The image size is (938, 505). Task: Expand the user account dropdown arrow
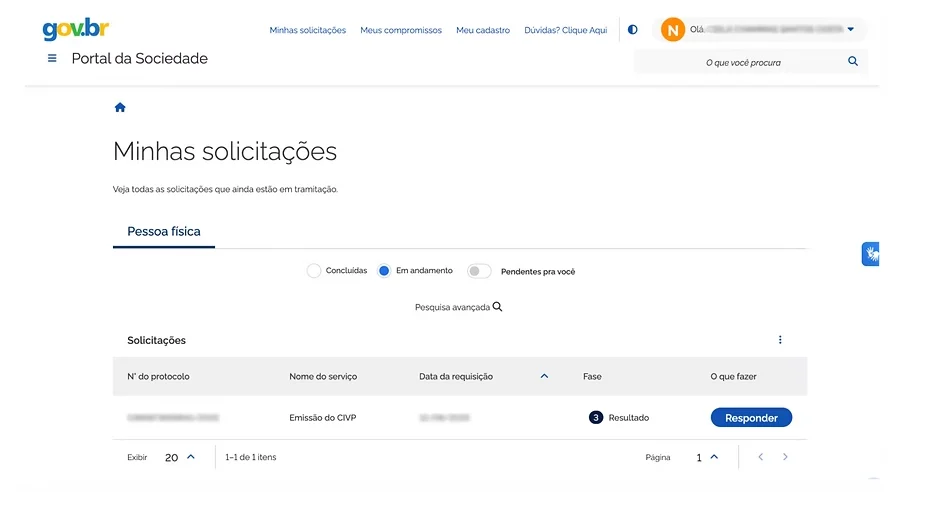[850, 30]
